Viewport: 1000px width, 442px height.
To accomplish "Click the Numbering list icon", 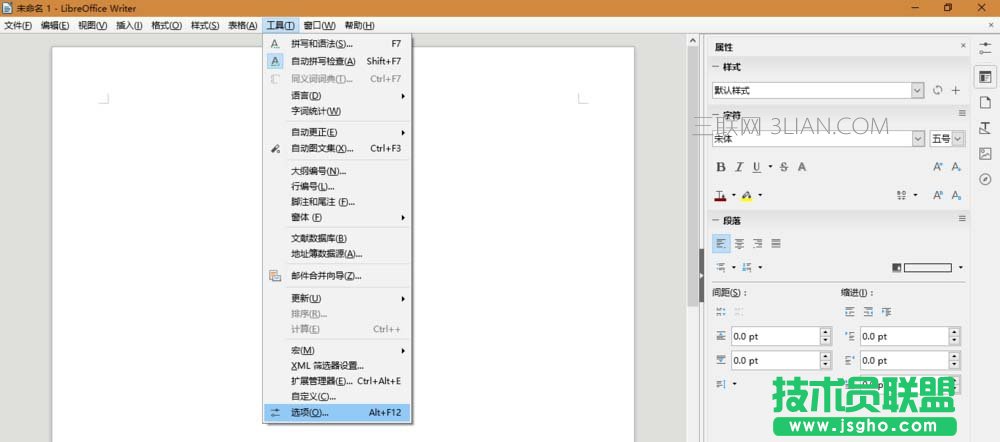I will pyautogui.click(x=747, y=267).
